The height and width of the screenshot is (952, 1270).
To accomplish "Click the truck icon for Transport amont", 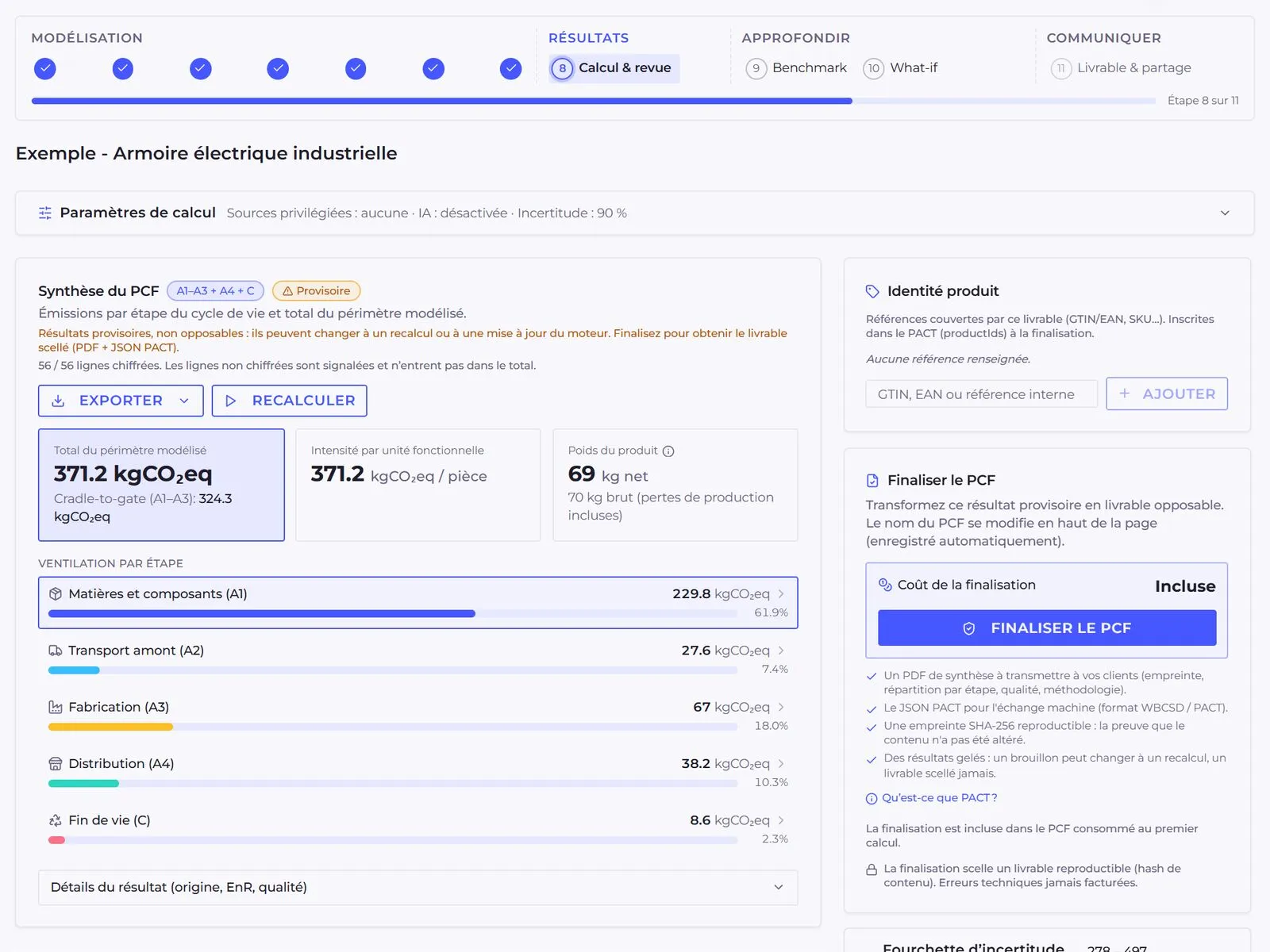I will 56,651.
